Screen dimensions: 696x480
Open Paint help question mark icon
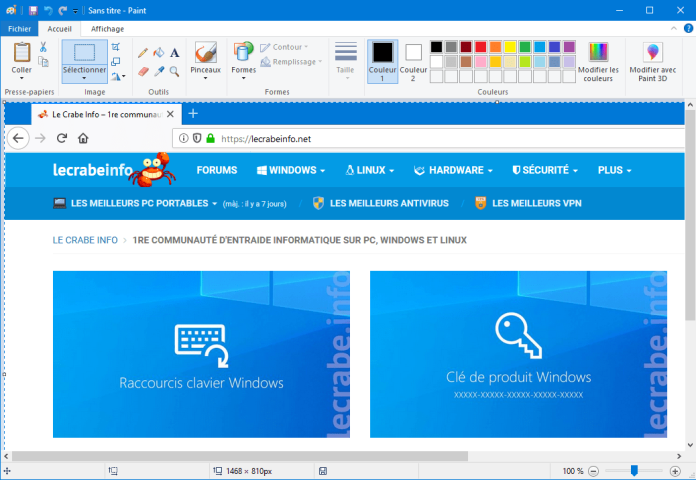point(688,28)
